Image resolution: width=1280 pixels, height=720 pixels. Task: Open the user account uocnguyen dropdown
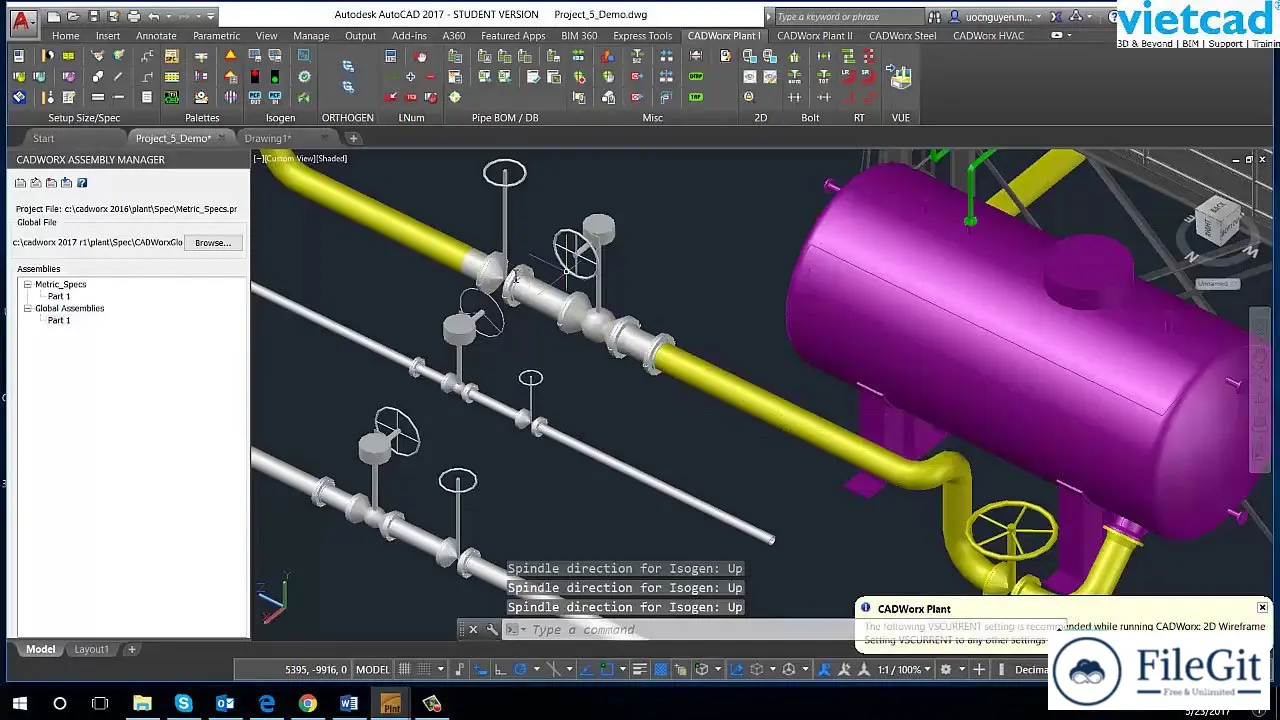(x=998, y=17)
